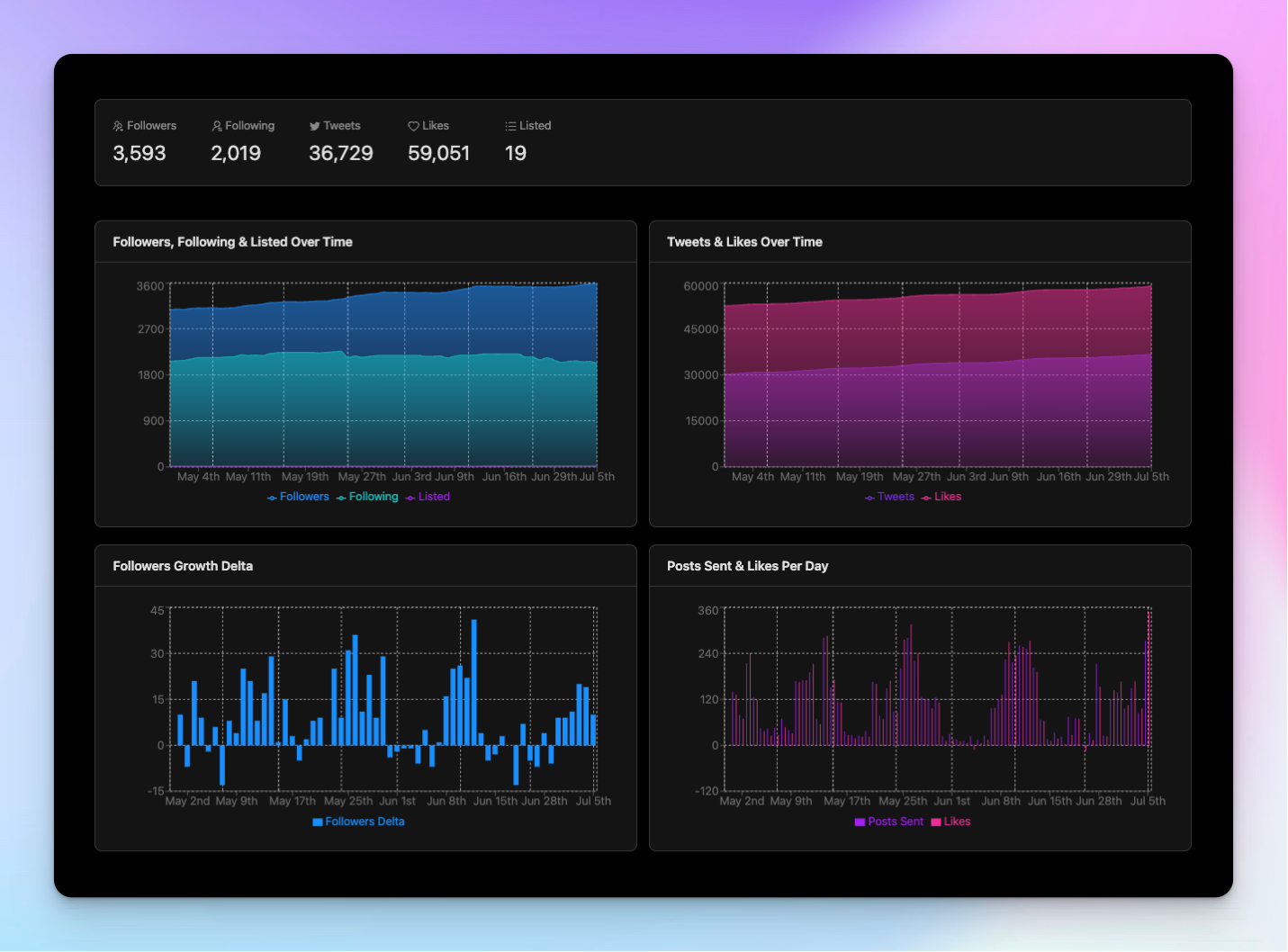The width and height of the screenshot is (1288, 952).
Task: Toggle the Following series in the legend
Action: point(367,497)
